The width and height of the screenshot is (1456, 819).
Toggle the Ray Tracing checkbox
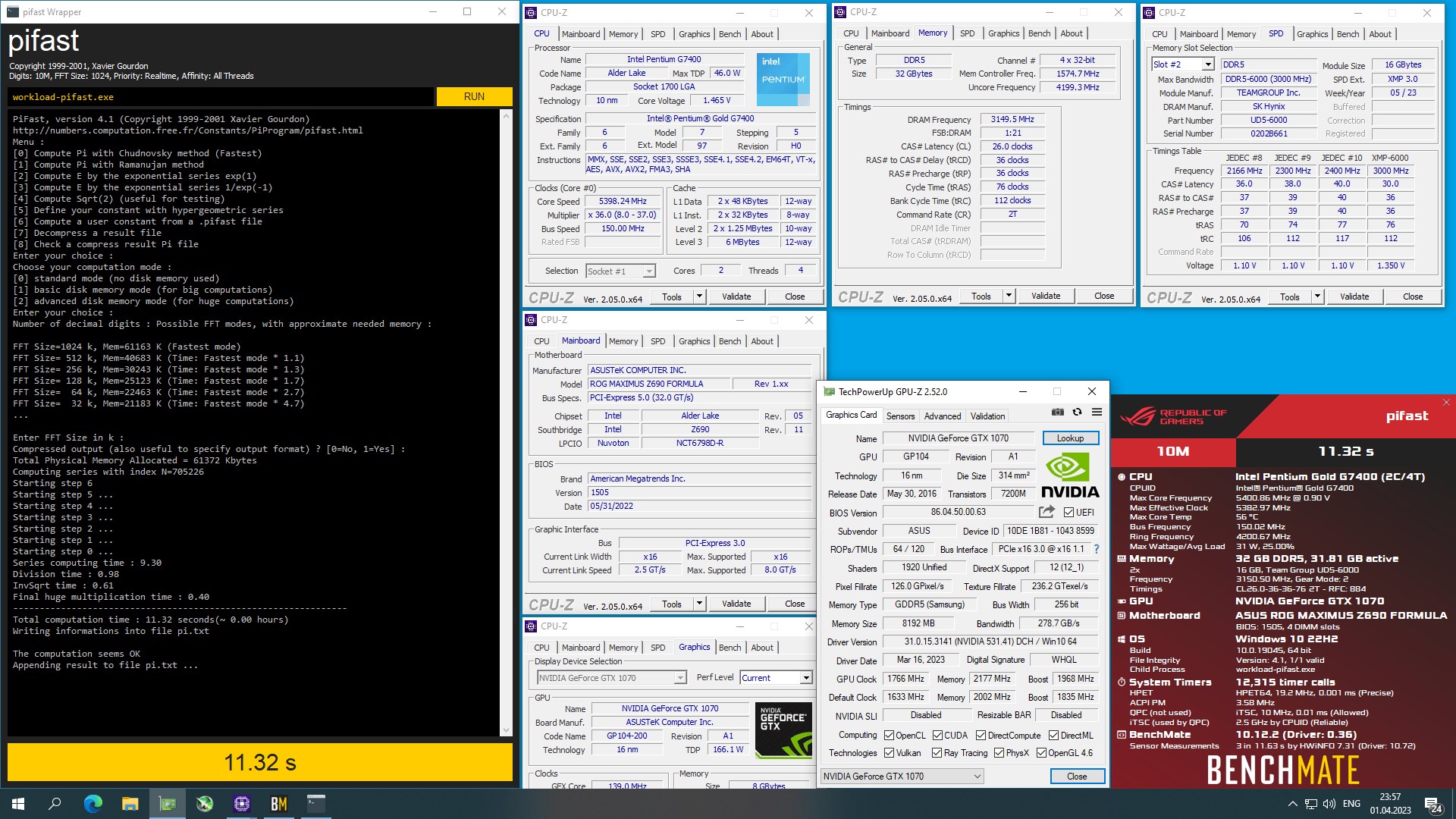coord(937,753)
